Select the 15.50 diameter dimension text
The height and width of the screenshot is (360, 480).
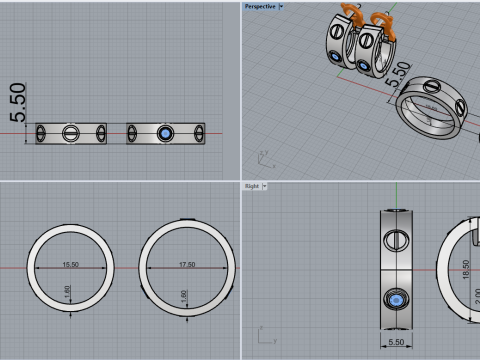pyautogui.click(x=70, y=264)
